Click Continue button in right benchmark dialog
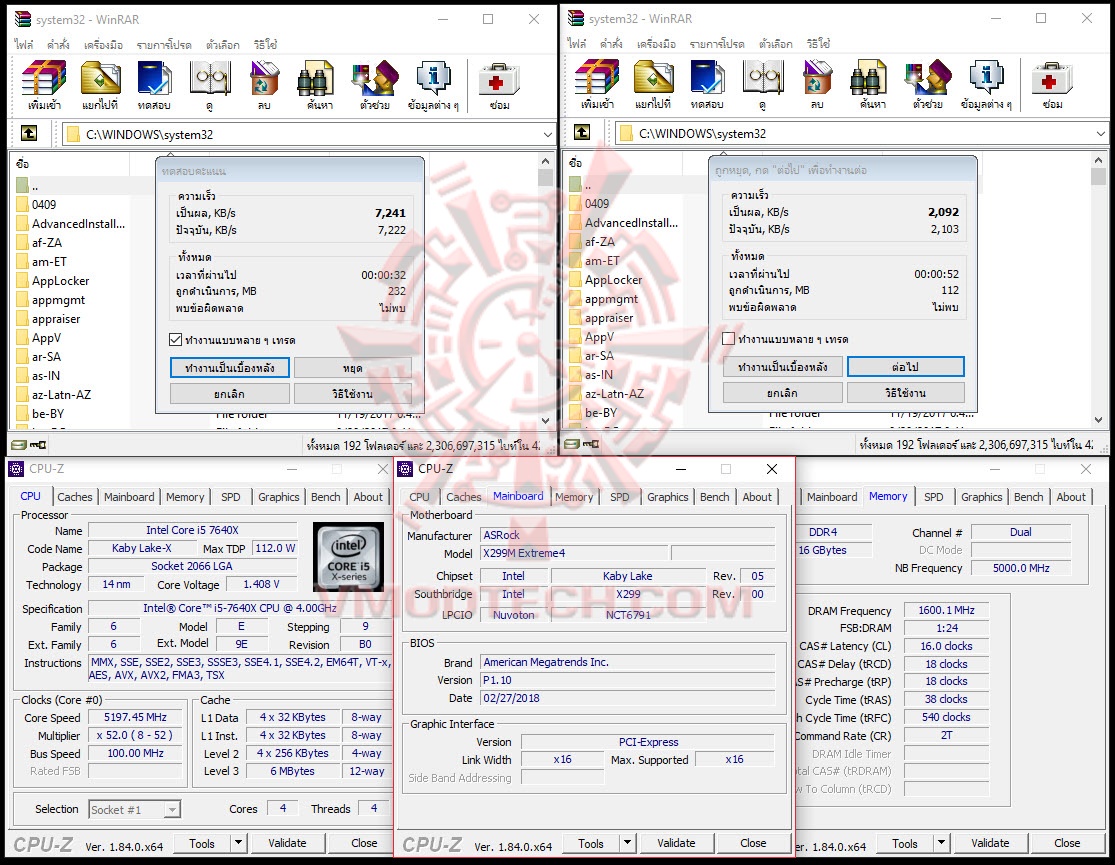 (905, 367)
